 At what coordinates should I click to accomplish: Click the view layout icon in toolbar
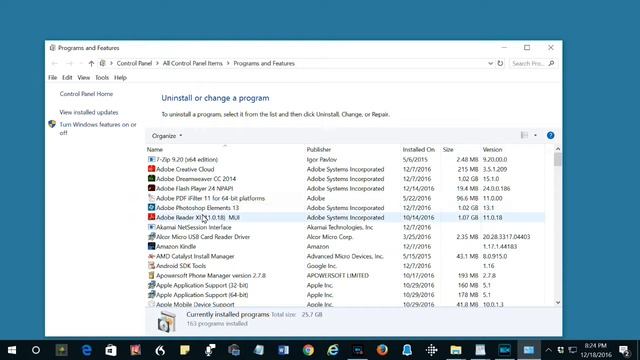(524, 136)
